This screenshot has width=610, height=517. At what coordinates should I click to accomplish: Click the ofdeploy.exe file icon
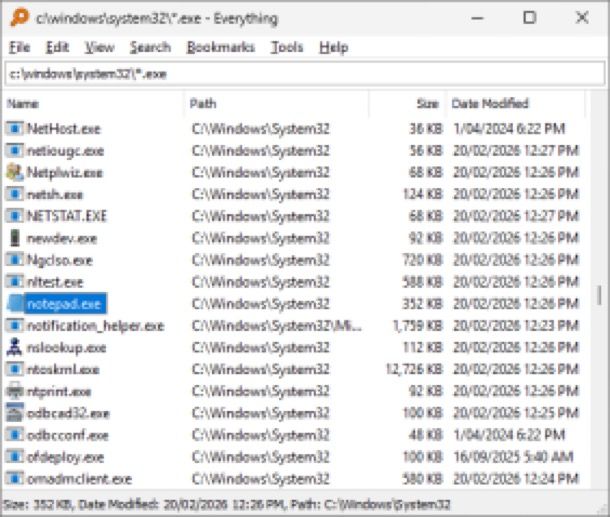tap(15, 457)
